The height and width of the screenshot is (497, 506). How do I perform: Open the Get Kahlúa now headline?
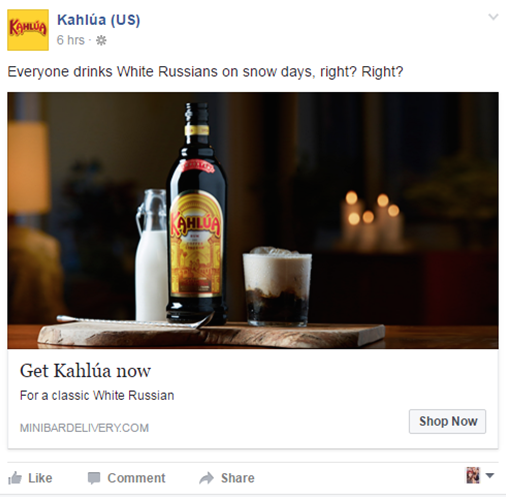click(x=85, y=371)
